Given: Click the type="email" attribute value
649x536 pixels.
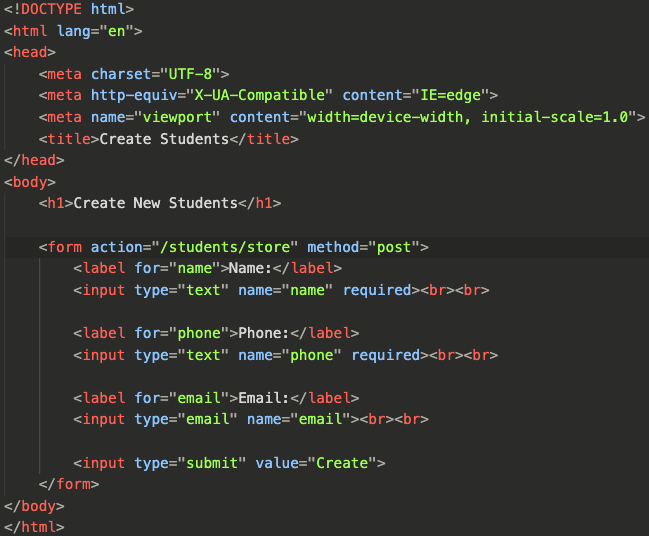Looking at the screenshot, I should tap(208, 419).
